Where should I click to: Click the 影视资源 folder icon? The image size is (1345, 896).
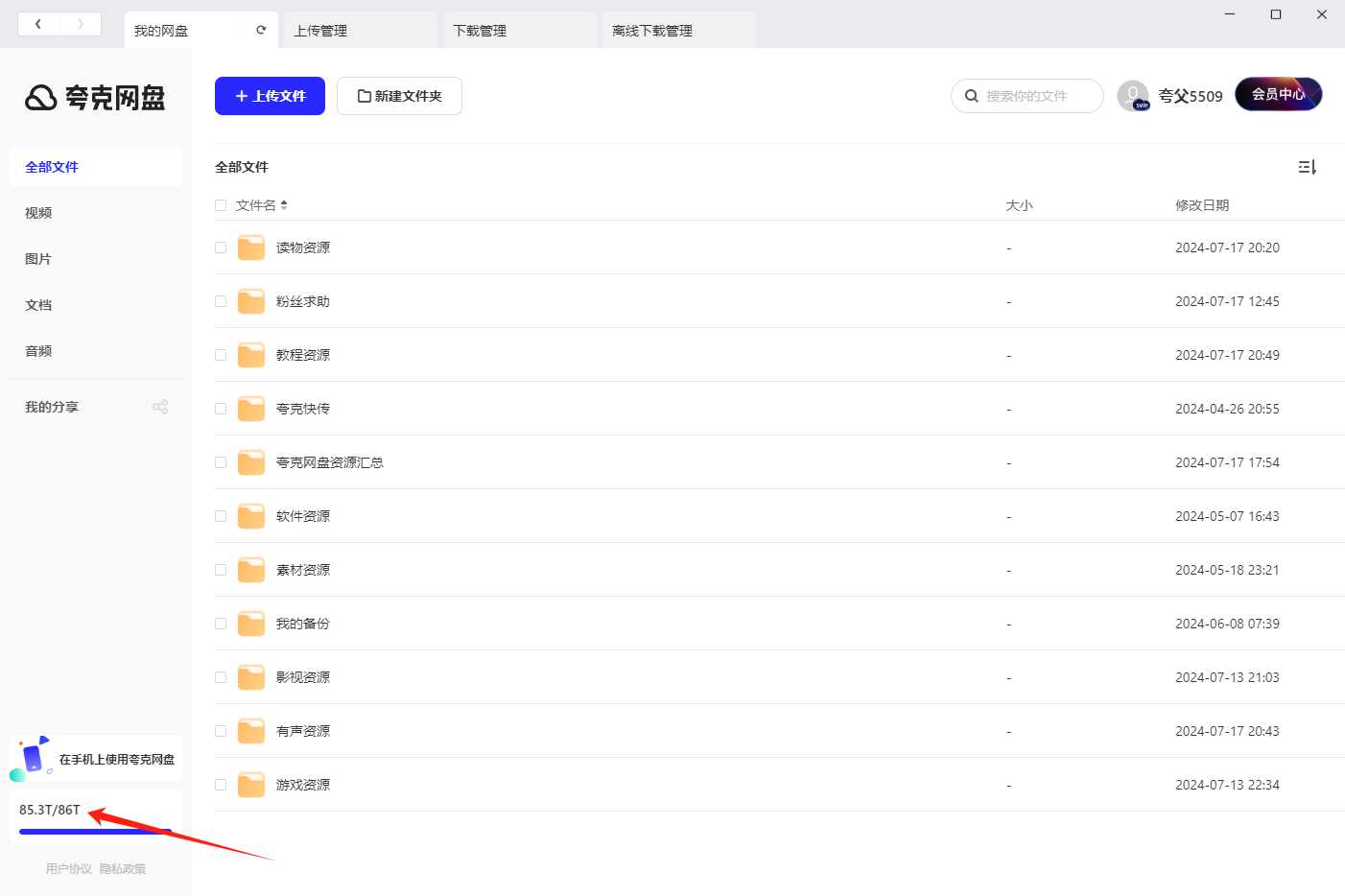point(251,677)
